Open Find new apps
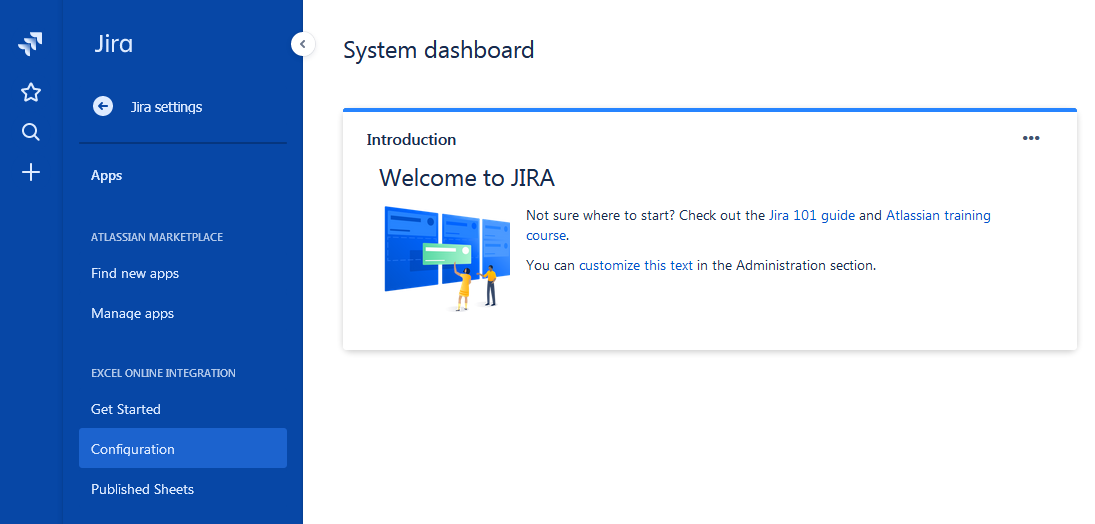1095x524 pixels. 135,273
